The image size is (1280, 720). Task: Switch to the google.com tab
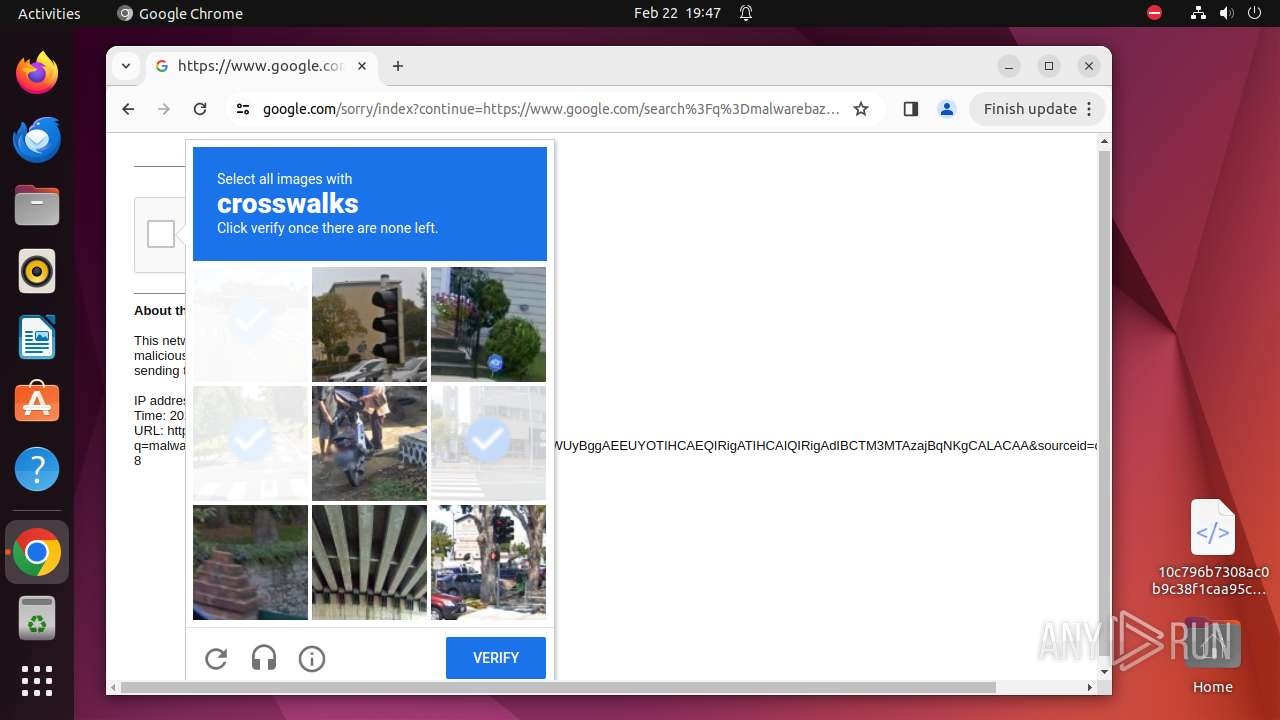(x=261, y=66)
